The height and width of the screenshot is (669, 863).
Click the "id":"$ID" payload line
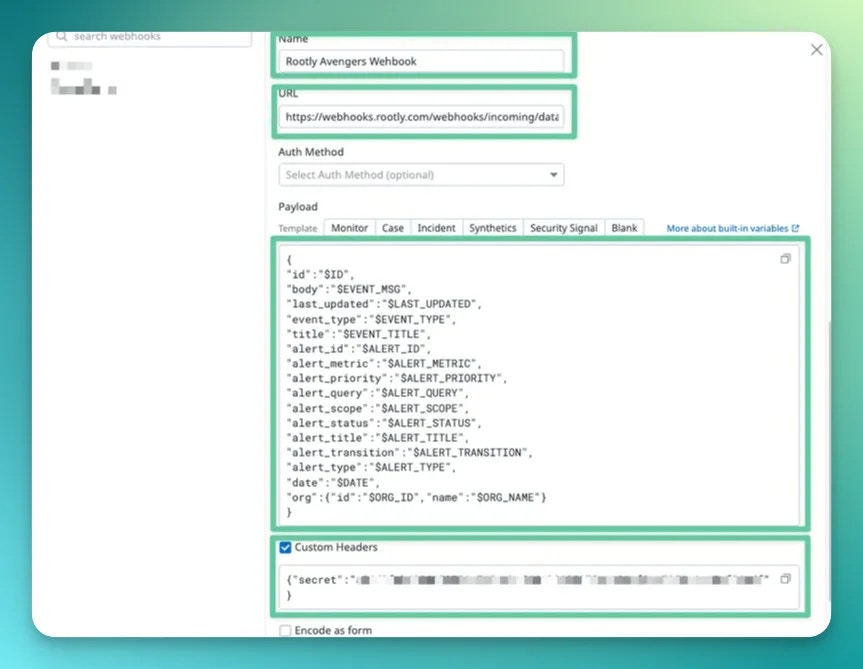pyautogui.click(x=320, y=275)
